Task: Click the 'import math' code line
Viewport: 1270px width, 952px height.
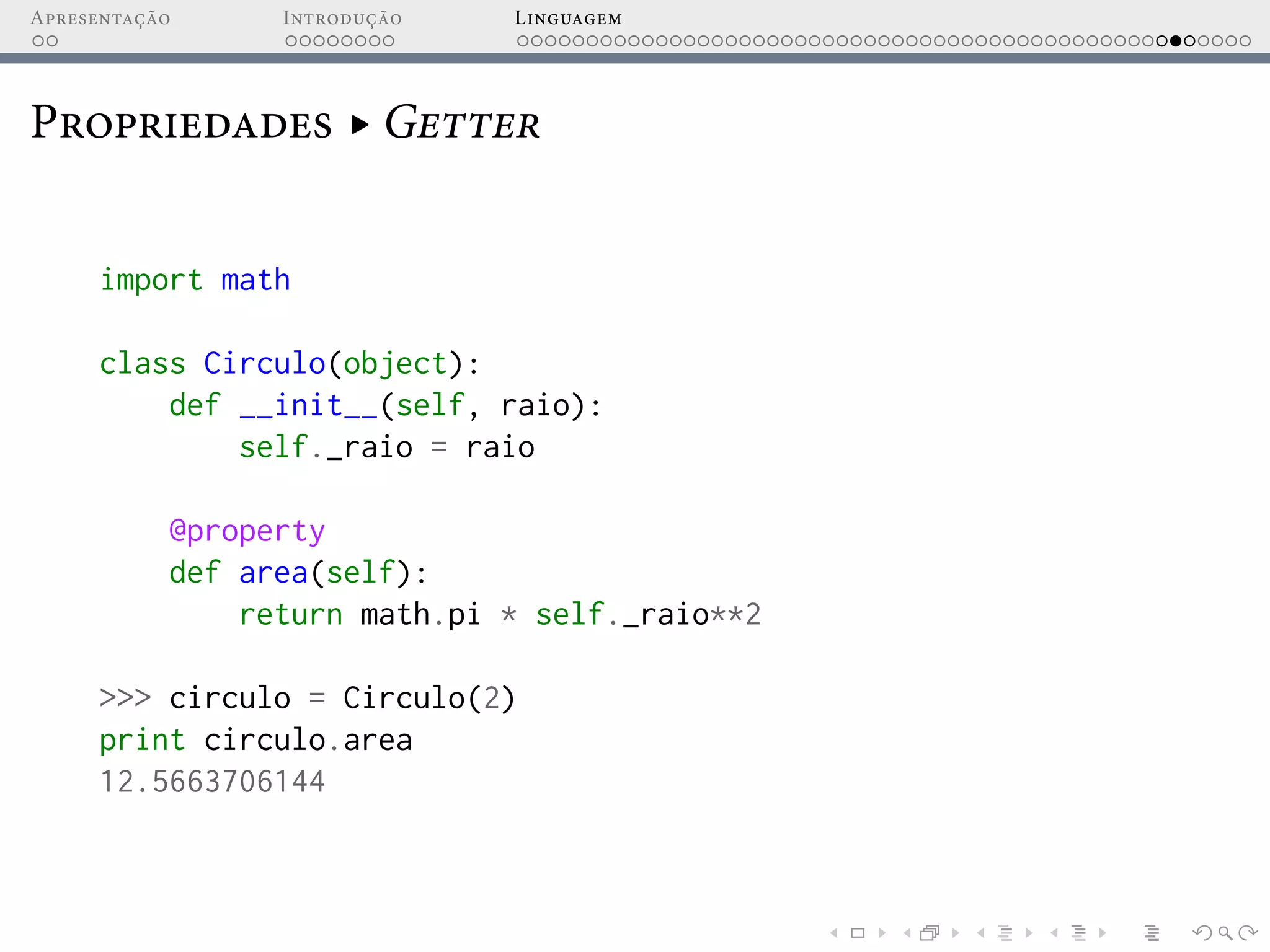Action: (195, 280)
